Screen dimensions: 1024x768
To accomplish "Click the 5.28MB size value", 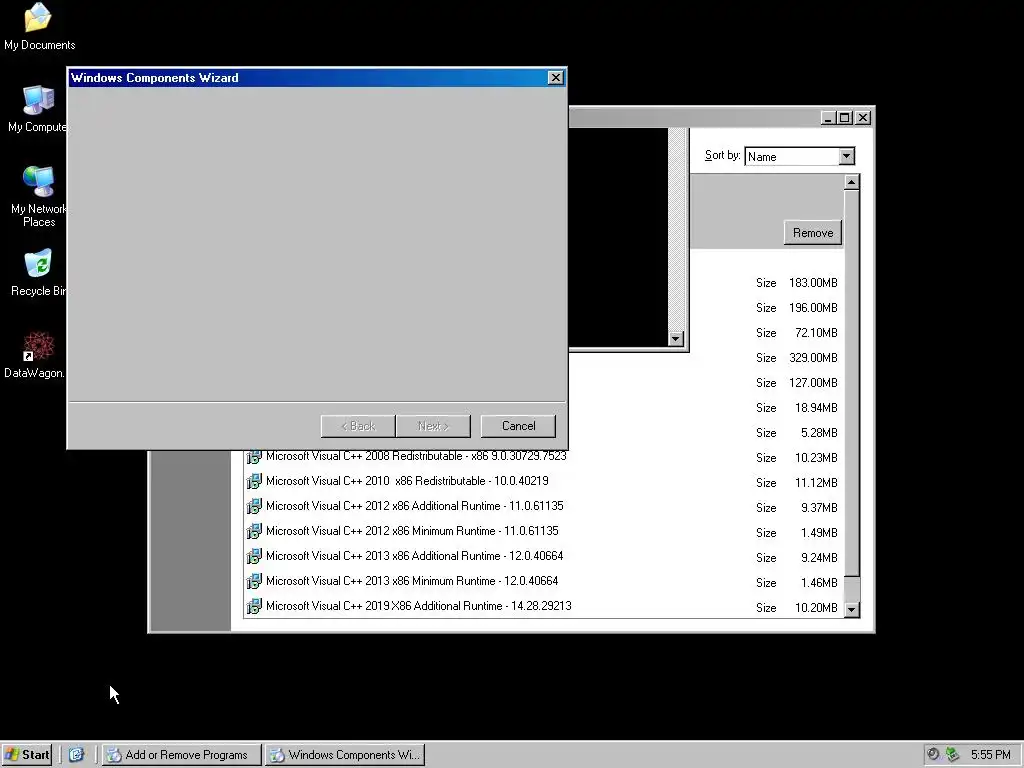I will click(x=819, y=433).
